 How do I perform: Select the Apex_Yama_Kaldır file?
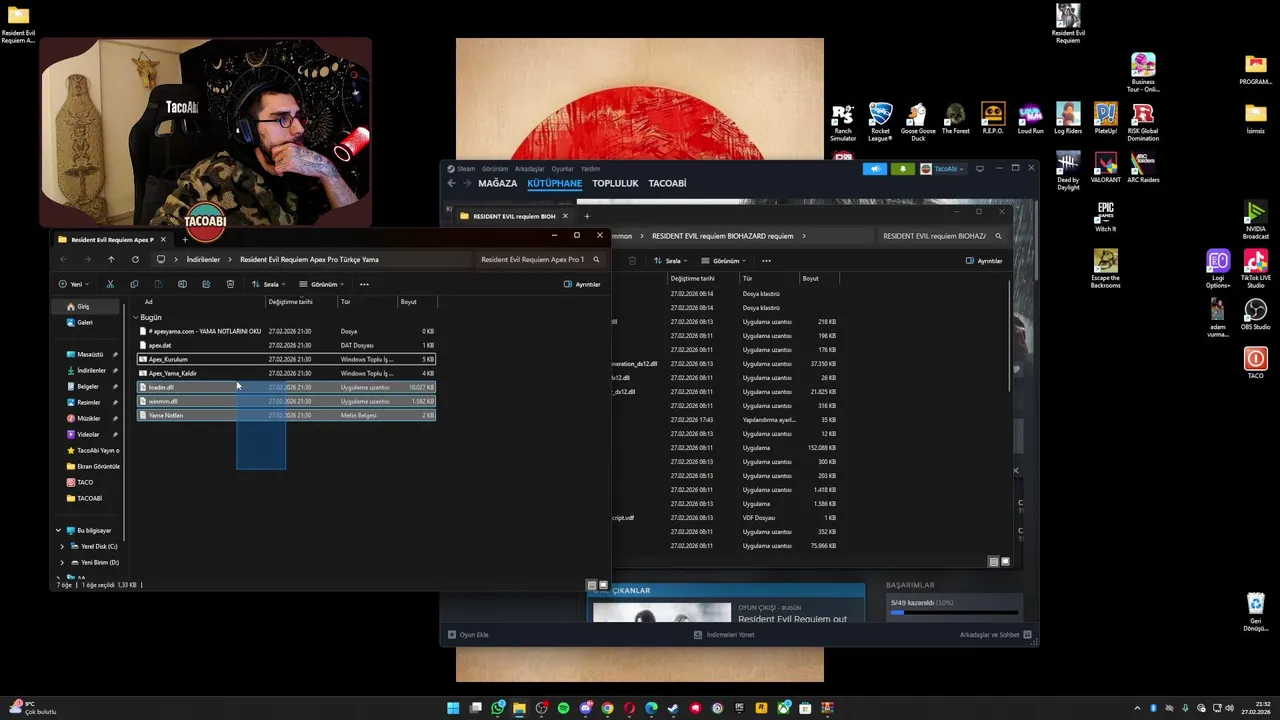tap(286, 373)
